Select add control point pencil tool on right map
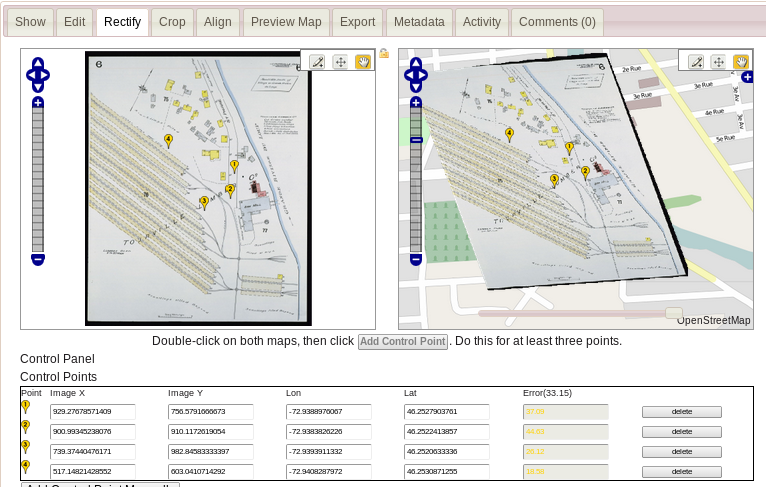 (695, 62)
